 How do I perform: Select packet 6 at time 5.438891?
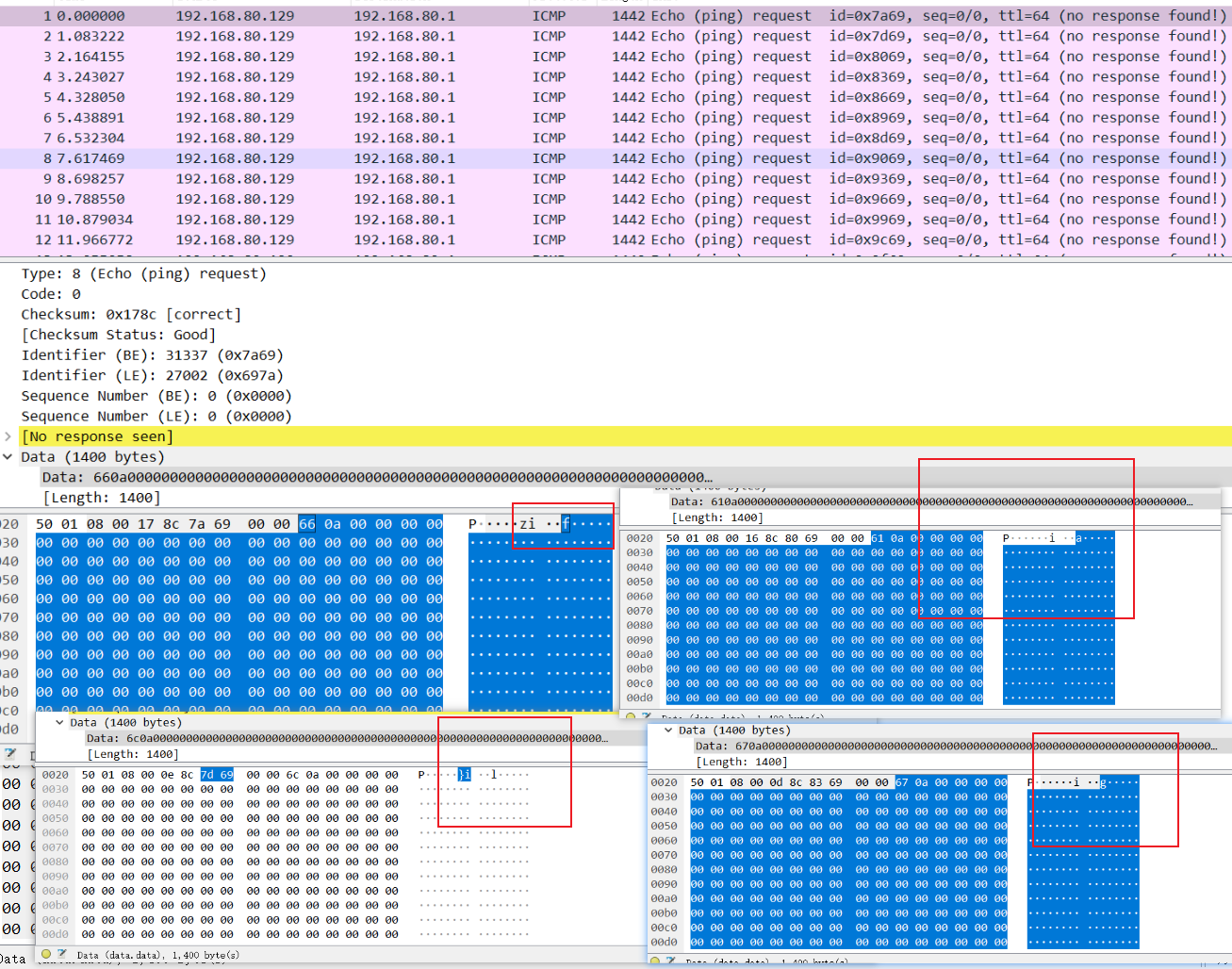(x=616, y=118)
